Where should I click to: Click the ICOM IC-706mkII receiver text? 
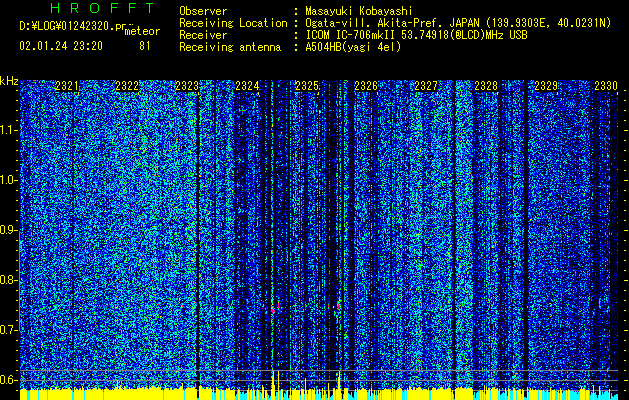[x=416, y=35]
